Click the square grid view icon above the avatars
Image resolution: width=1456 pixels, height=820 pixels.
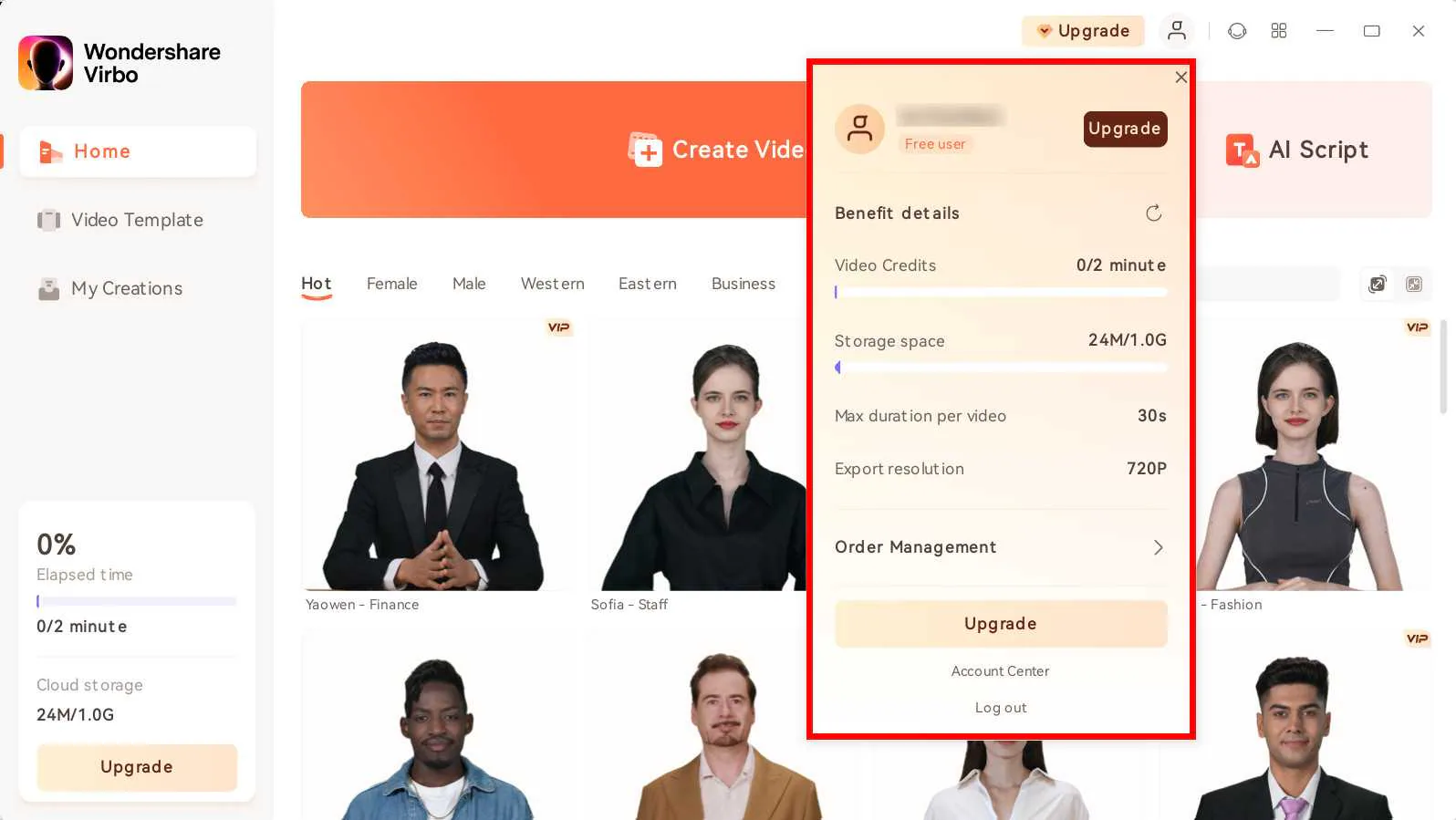(x=1414, y=285)
